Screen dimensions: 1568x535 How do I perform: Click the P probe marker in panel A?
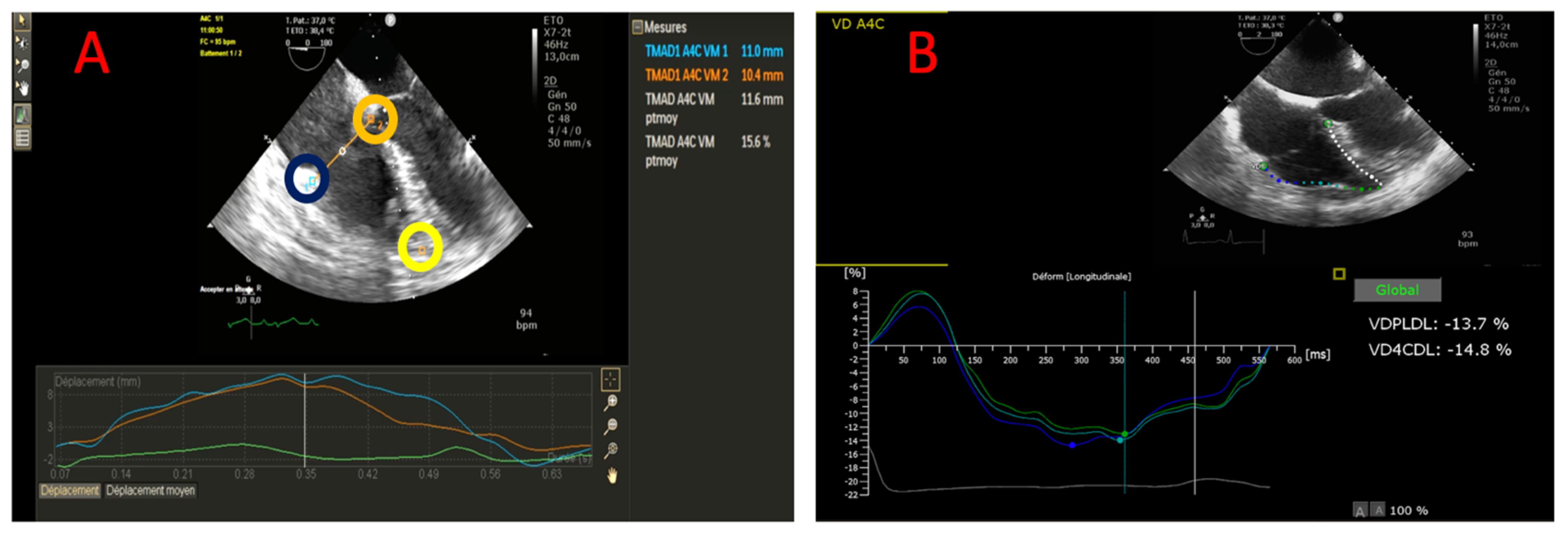pos(390,20)
